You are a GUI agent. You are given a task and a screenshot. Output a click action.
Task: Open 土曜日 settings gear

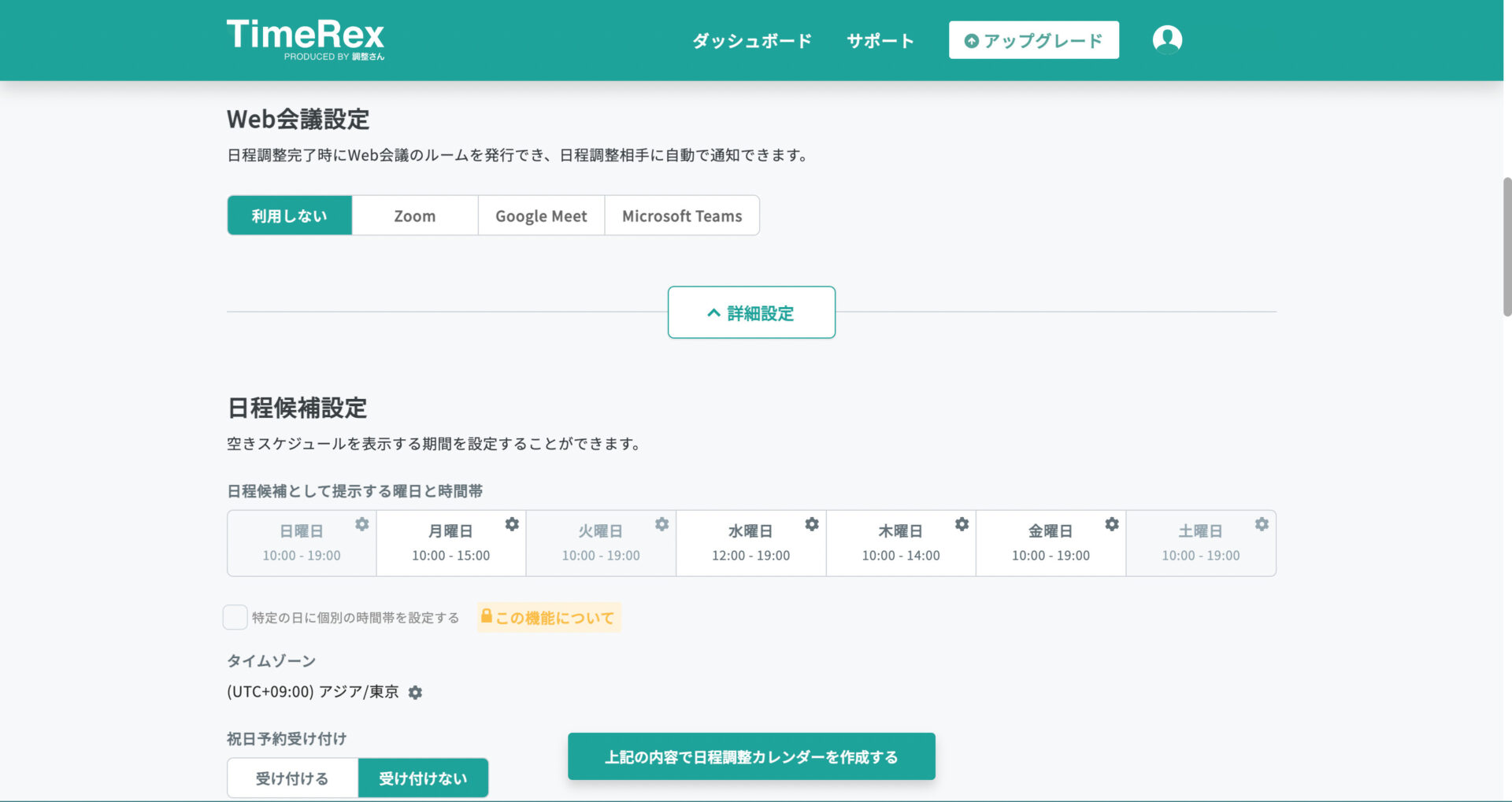pyautogui.click(x=1262, y=523)
